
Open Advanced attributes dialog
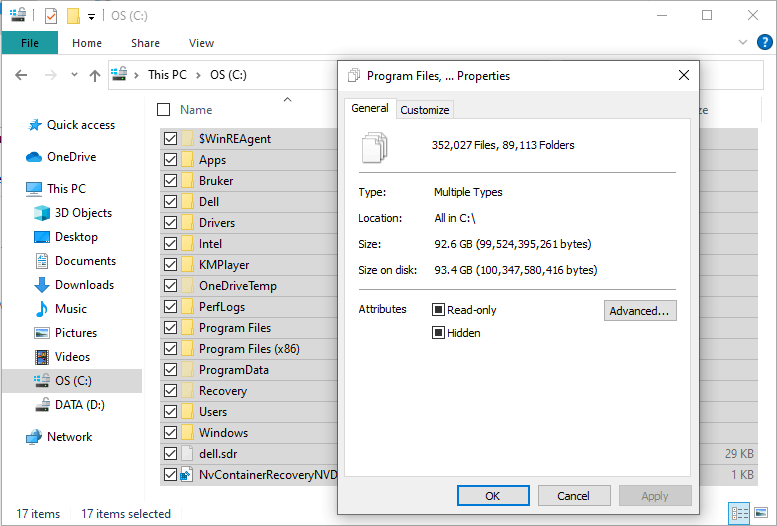coord(640,311)
